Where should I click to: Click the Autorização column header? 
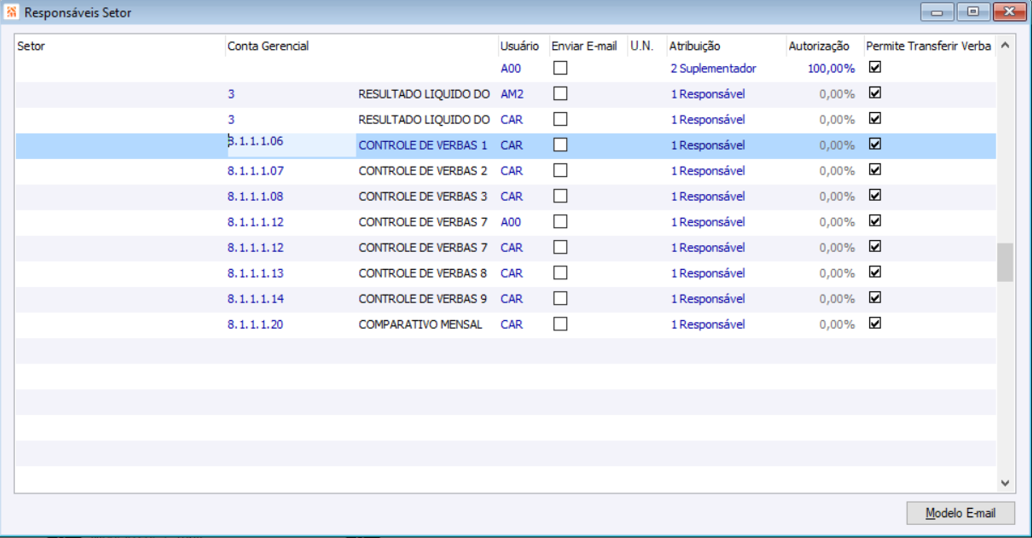pos(825,46)
